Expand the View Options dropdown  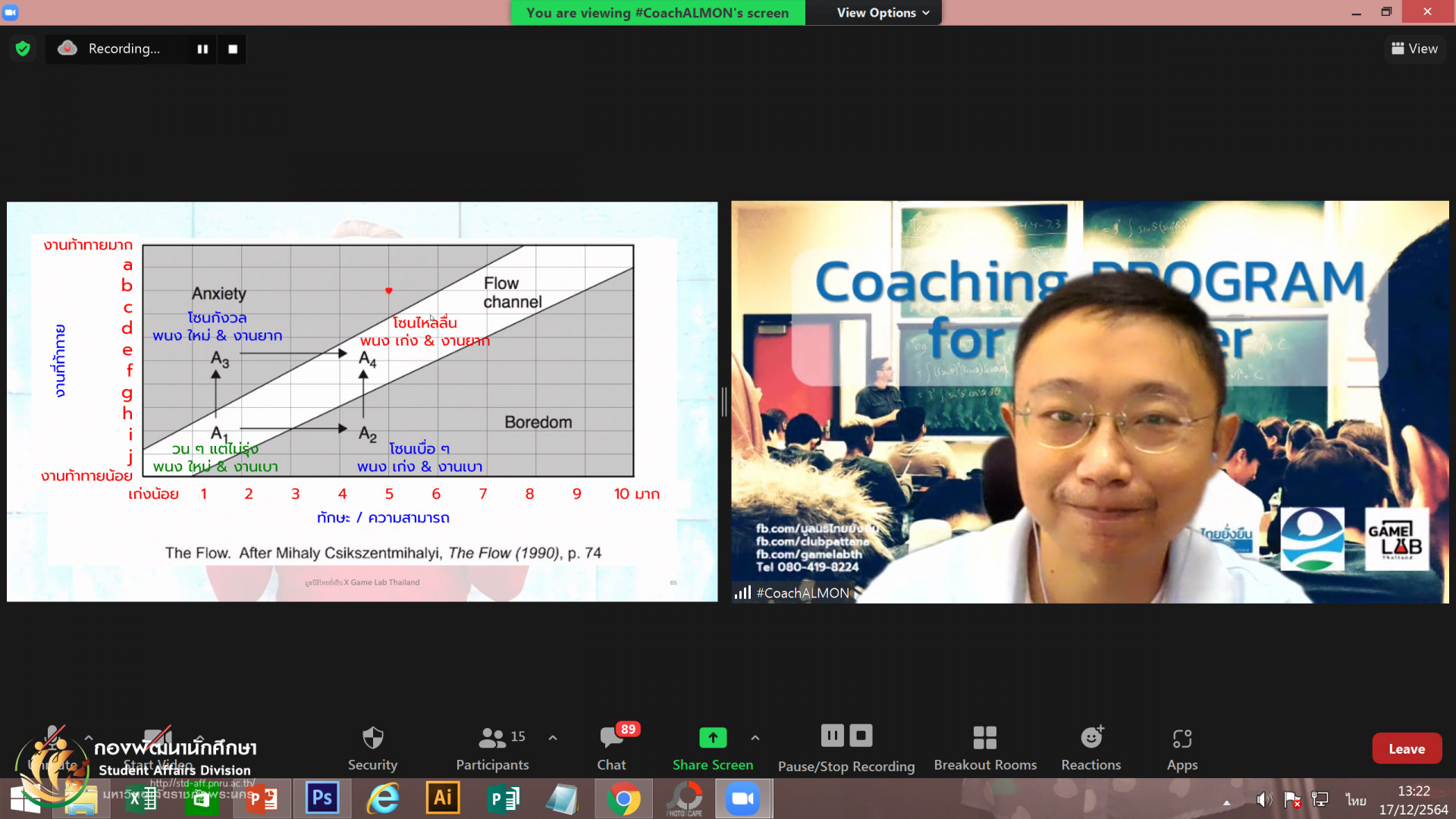883,13
